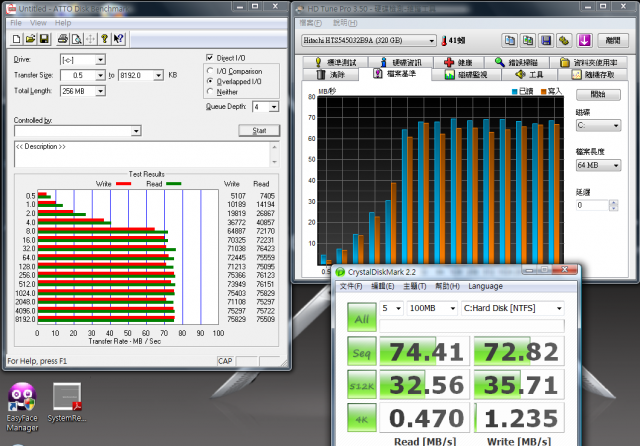Switch to the 硬碟資訊 info tab
The width and height of the screenshot is (640, 446).
click(x=401, y=62)
